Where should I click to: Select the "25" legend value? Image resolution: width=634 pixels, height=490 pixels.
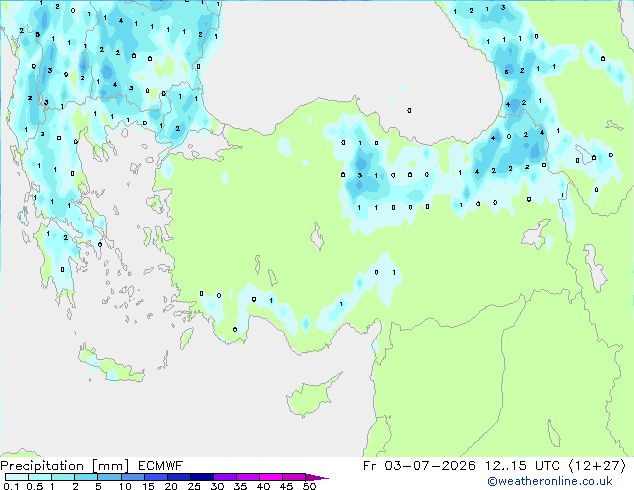pos(194,486)
